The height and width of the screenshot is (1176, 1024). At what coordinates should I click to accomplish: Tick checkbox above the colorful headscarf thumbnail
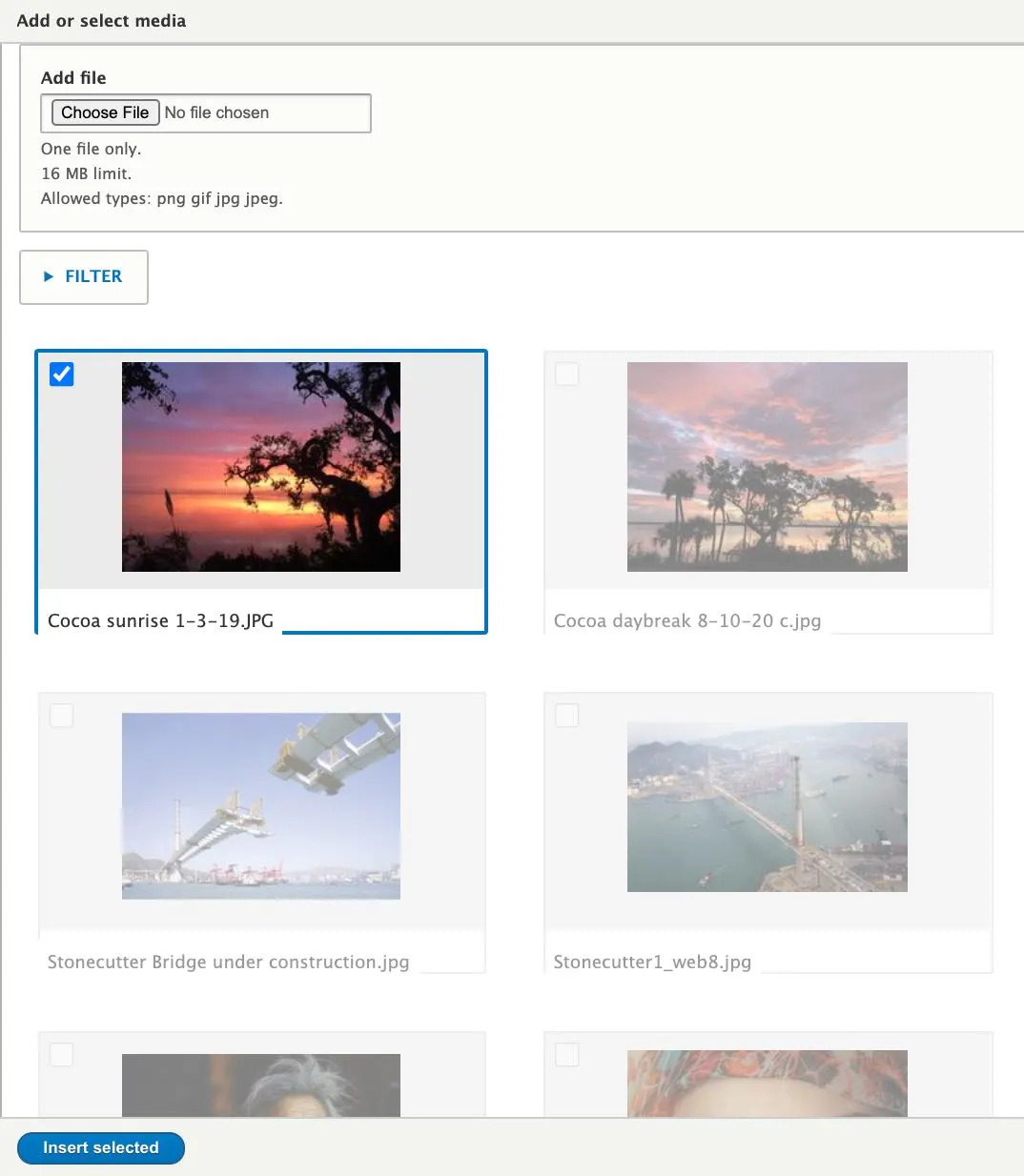tap(567, 1055)
